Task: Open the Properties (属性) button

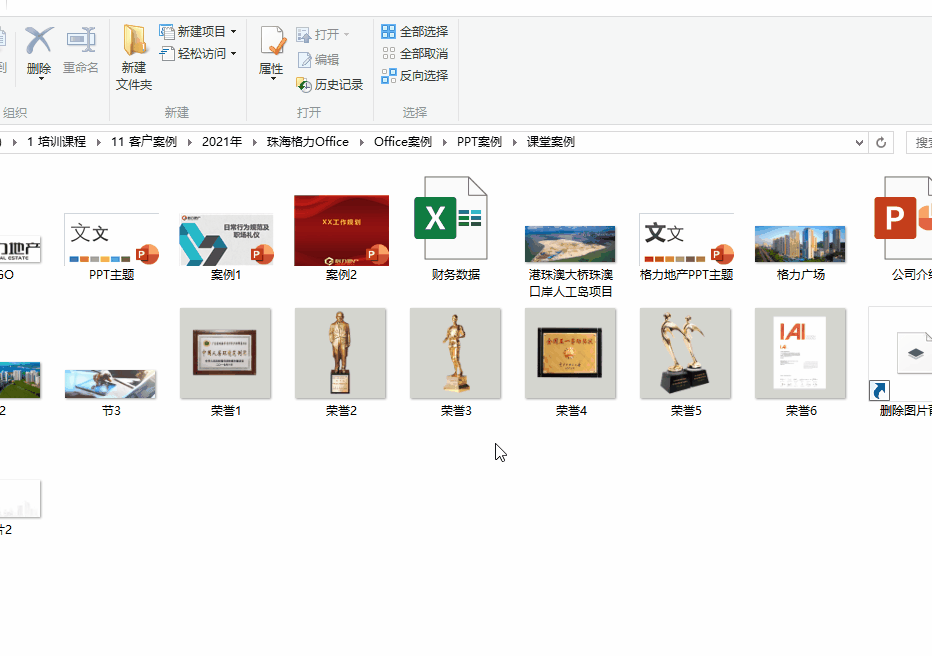Action: [272, 51]
